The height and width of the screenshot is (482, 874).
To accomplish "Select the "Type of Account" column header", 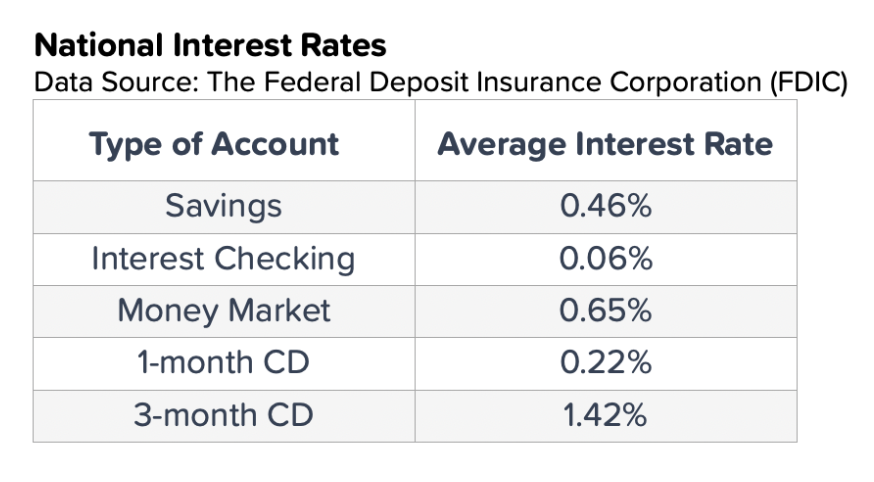I will point(214,144).
